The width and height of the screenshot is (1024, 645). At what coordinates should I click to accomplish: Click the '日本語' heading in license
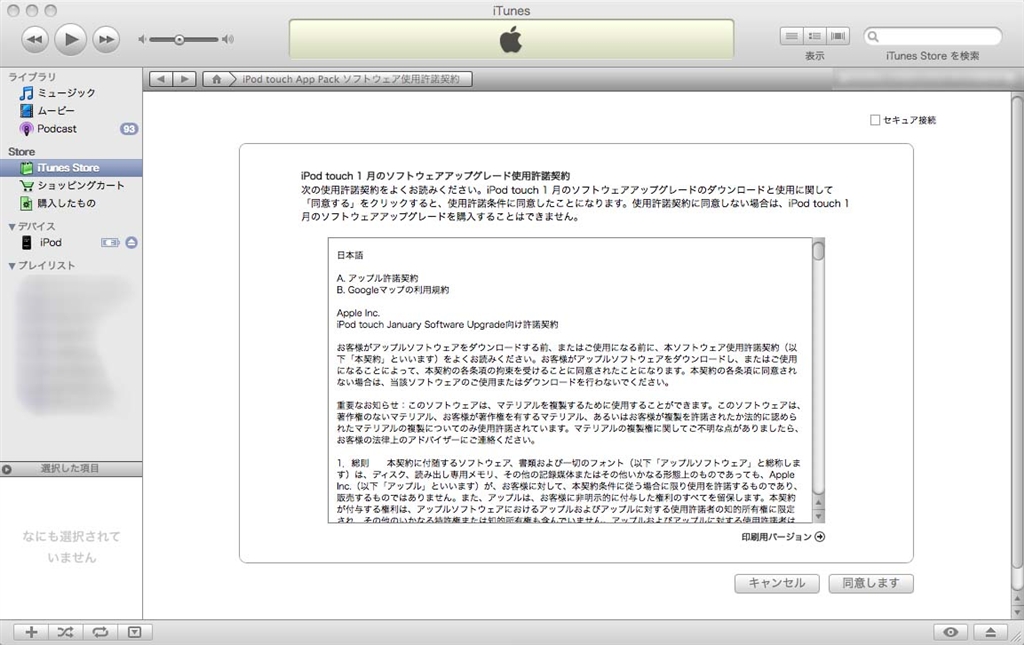[x=349, y=255]
